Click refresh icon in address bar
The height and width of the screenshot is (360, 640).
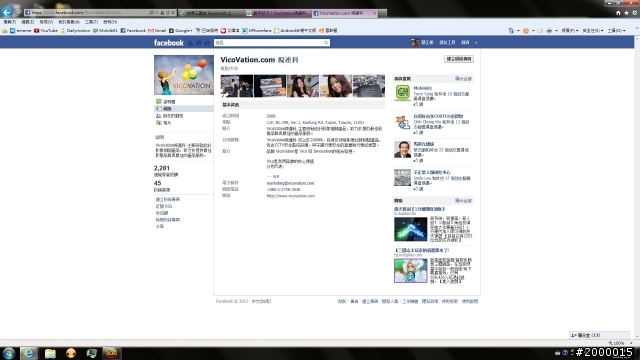[x=167, y=13]
